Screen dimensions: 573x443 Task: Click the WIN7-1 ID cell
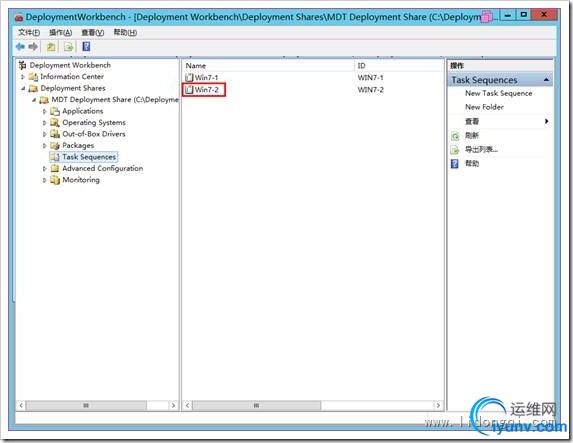(371, 77)
